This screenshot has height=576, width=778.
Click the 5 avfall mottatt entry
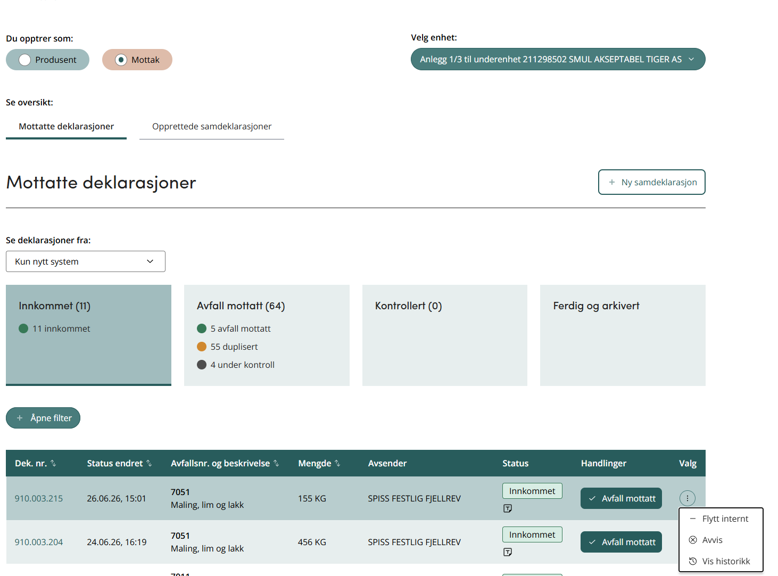click(234, 328)
